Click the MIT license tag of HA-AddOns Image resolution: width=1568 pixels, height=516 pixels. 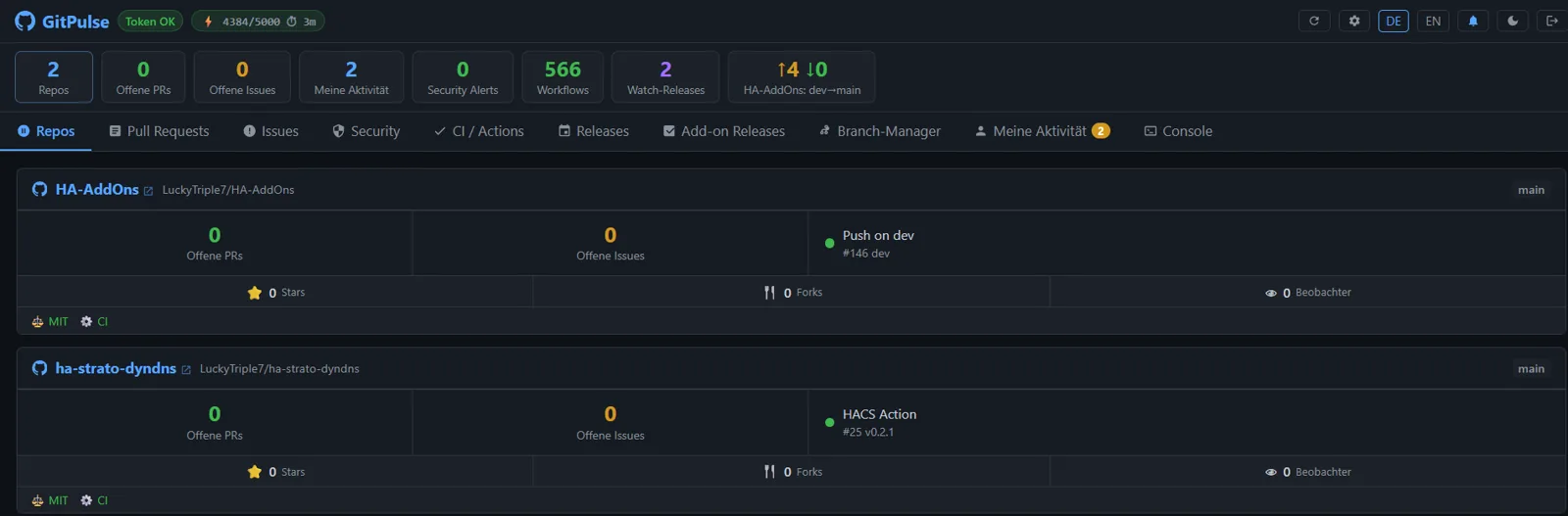coord(50,321)
